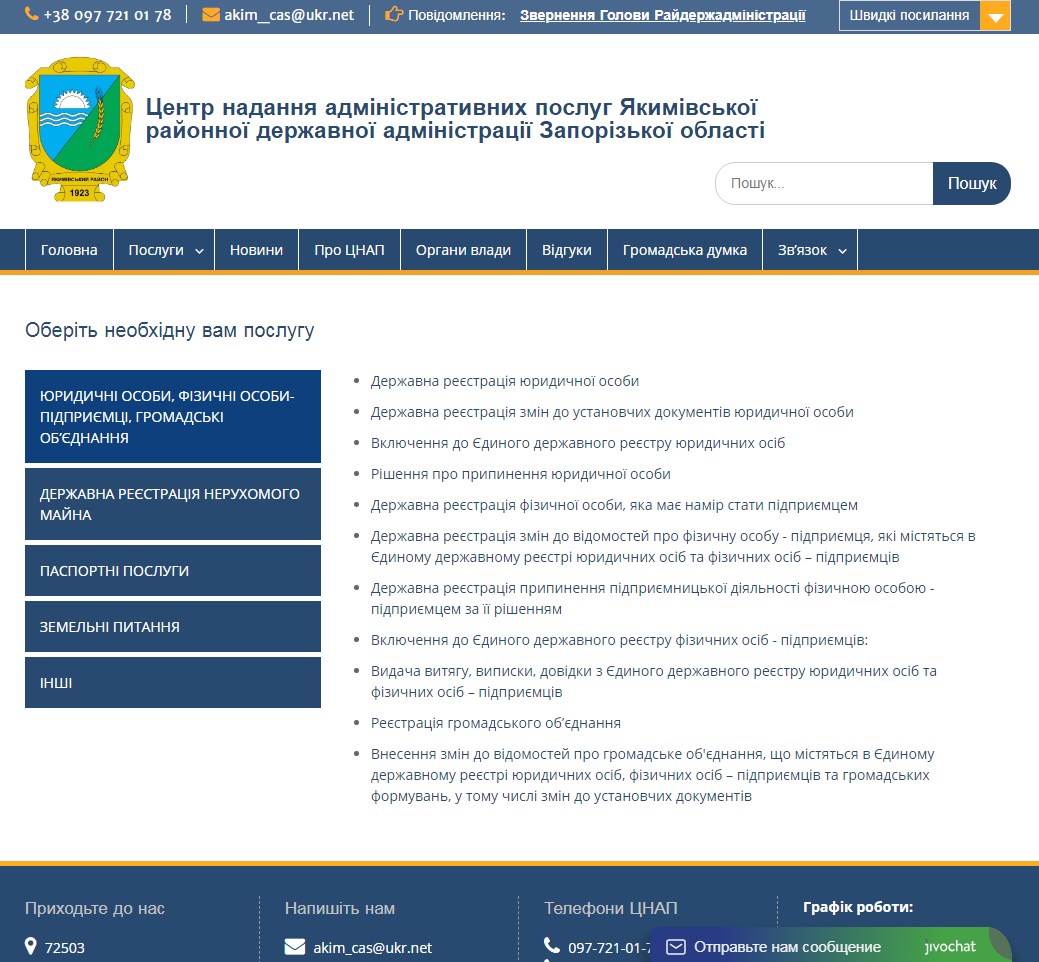Viewport: 1039px width, 962px height.
Task: Open the Звернення Голови Райдержадміністрації link
Action: click(663, 15)
